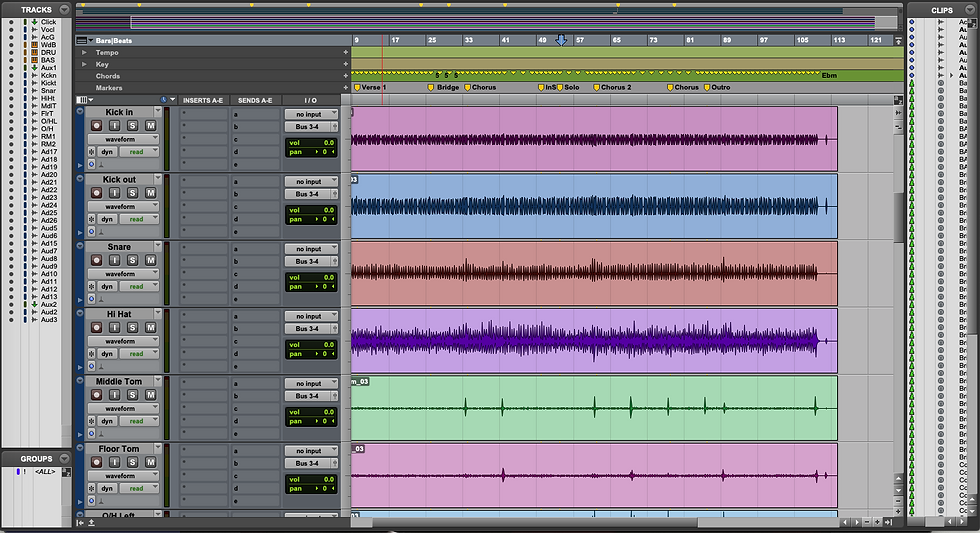
Task: Select the Kickt track in the Tracks list
Action: coord(48,83)
